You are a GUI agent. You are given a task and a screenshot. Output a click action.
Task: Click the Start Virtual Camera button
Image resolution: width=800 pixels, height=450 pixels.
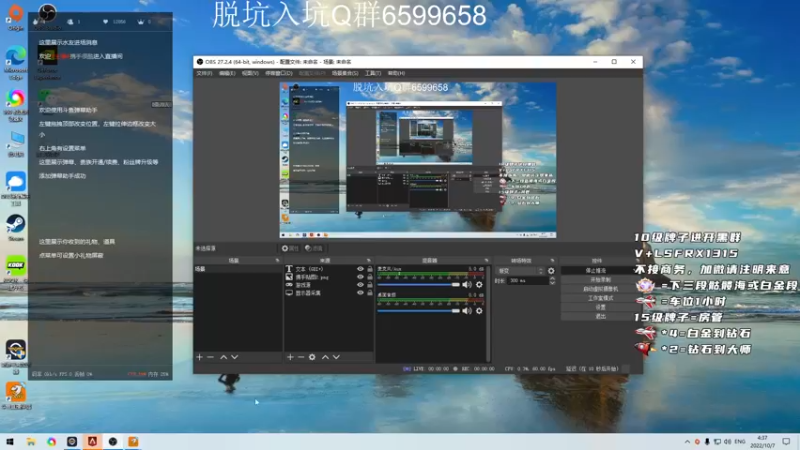click(x=596, y=289)
